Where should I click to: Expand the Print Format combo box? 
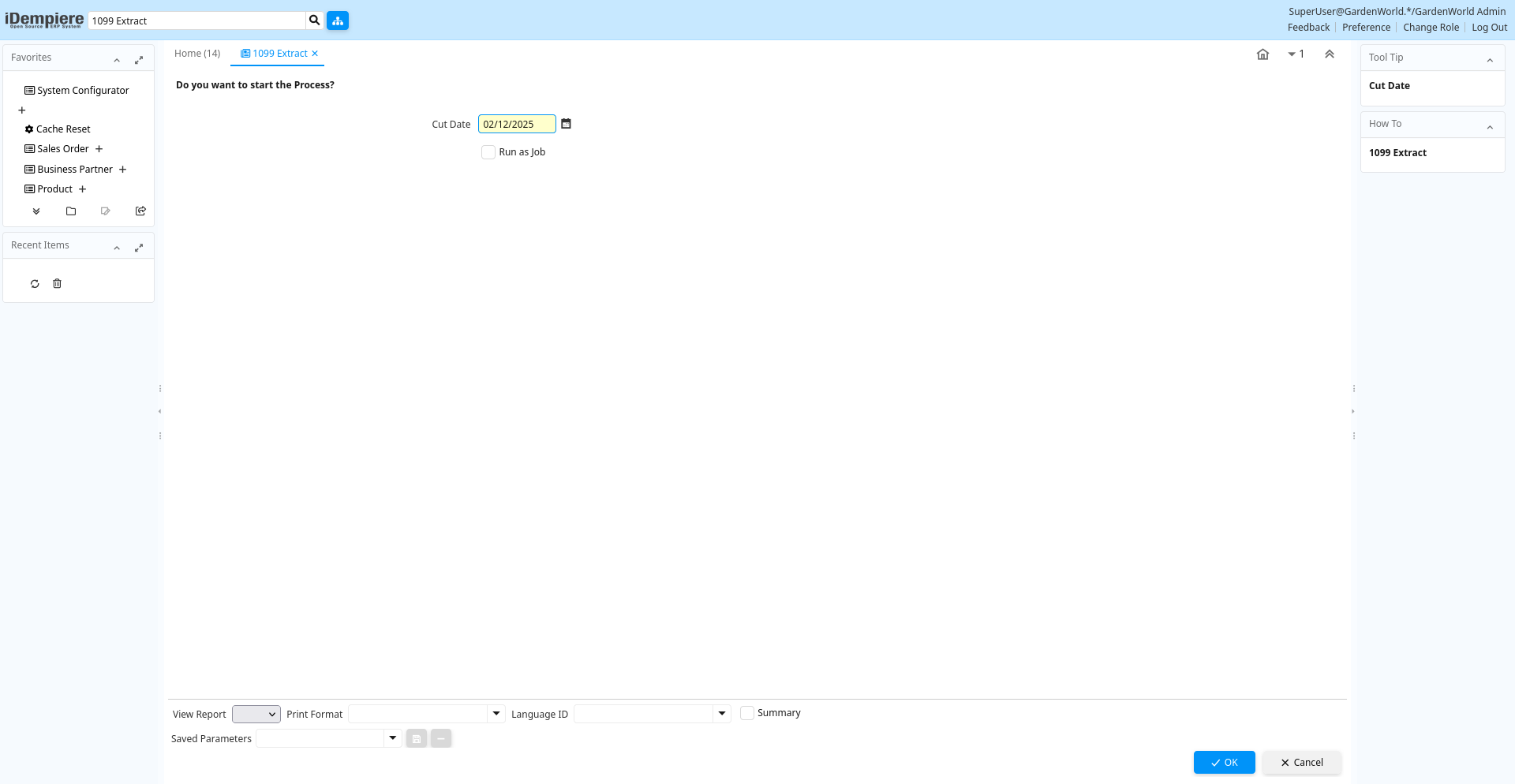(496, 714)
